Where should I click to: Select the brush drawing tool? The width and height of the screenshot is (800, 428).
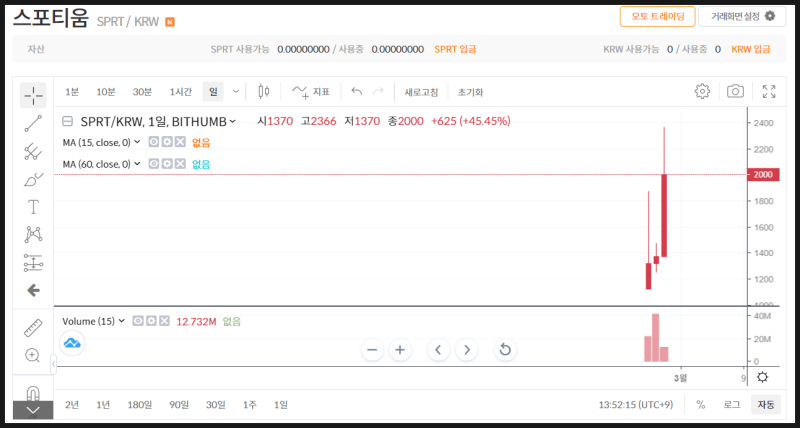(33, 180)
